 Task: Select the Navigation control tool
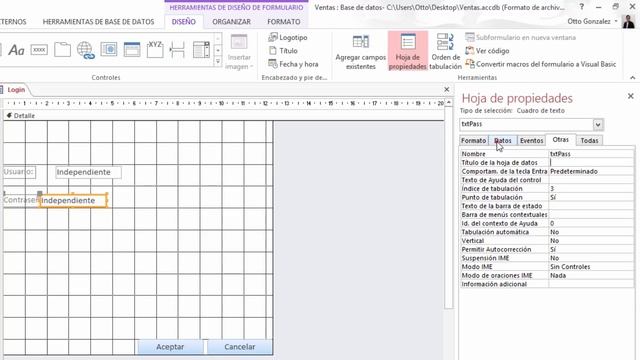pos(132,50)
